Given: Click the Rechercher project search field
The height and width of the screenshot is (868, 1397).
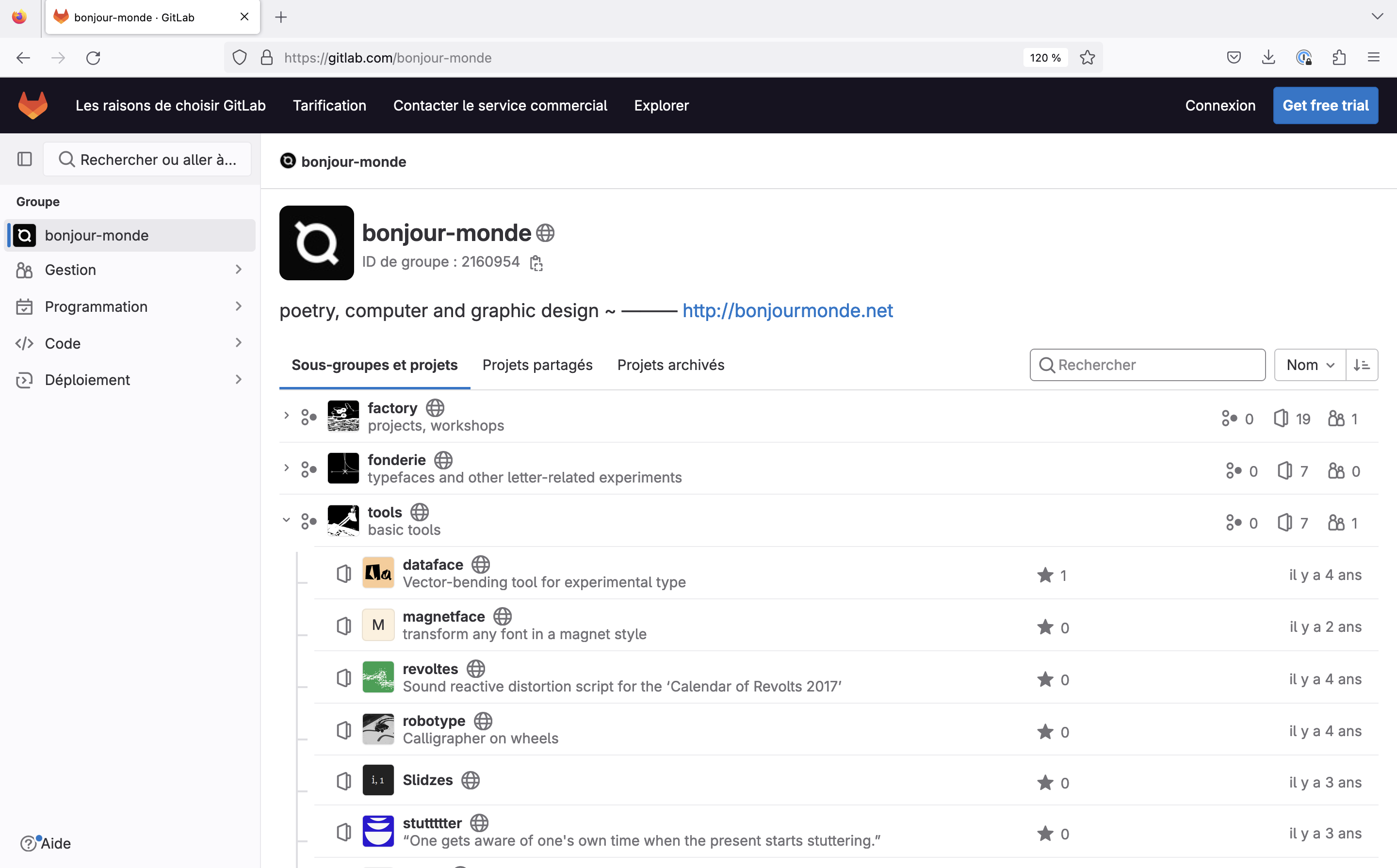Looking at the screenshot, I should pos(1154,365).
